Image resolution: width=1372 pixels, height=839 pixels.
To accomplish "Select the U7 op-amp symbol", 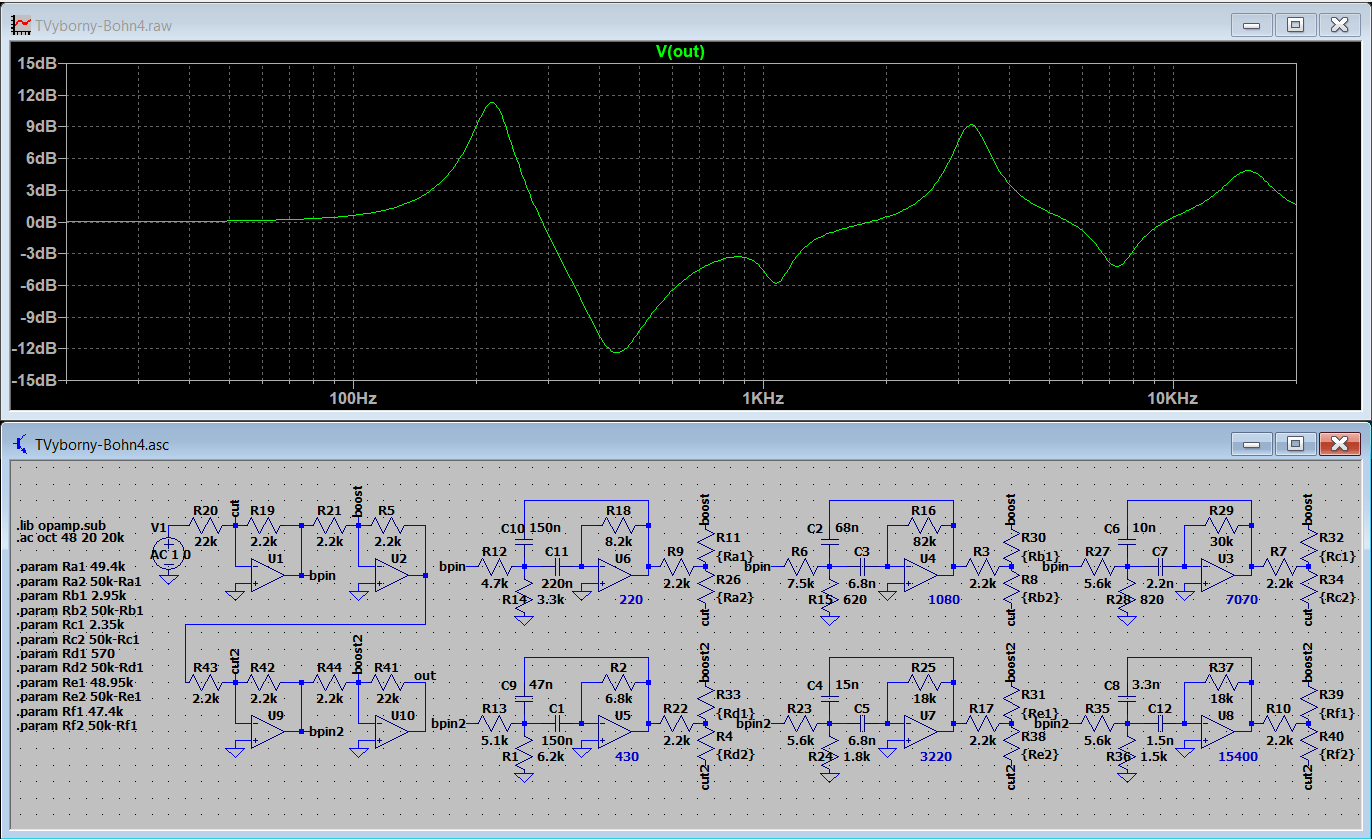I will tap(922, 731).
